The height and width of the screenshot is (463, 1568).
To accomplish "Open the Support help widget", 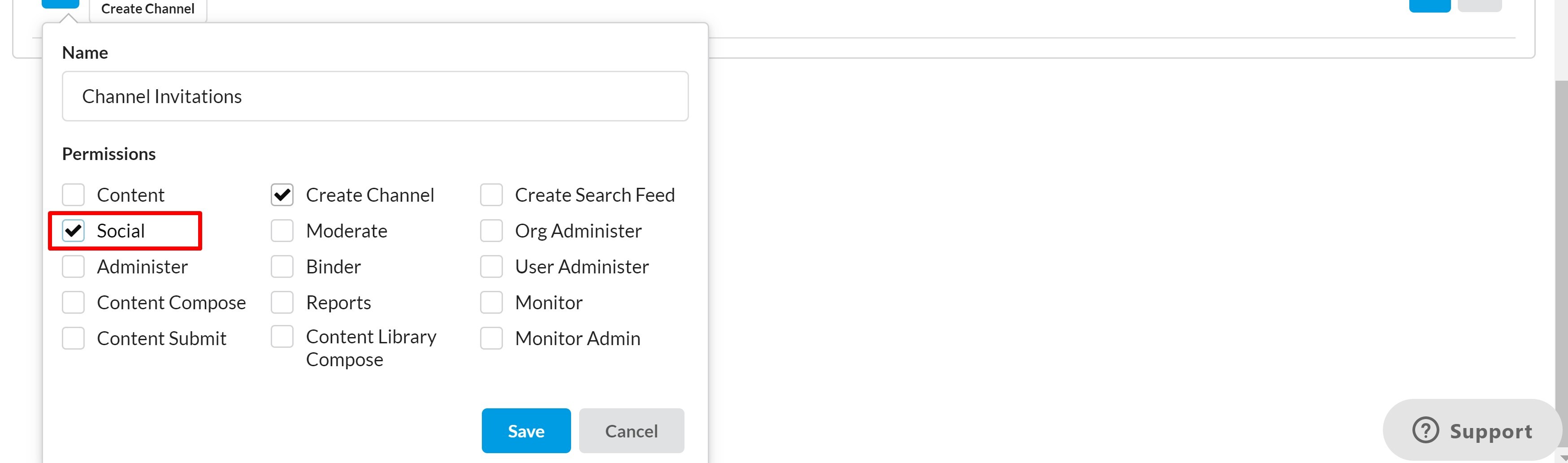I will coord(1472,430).
